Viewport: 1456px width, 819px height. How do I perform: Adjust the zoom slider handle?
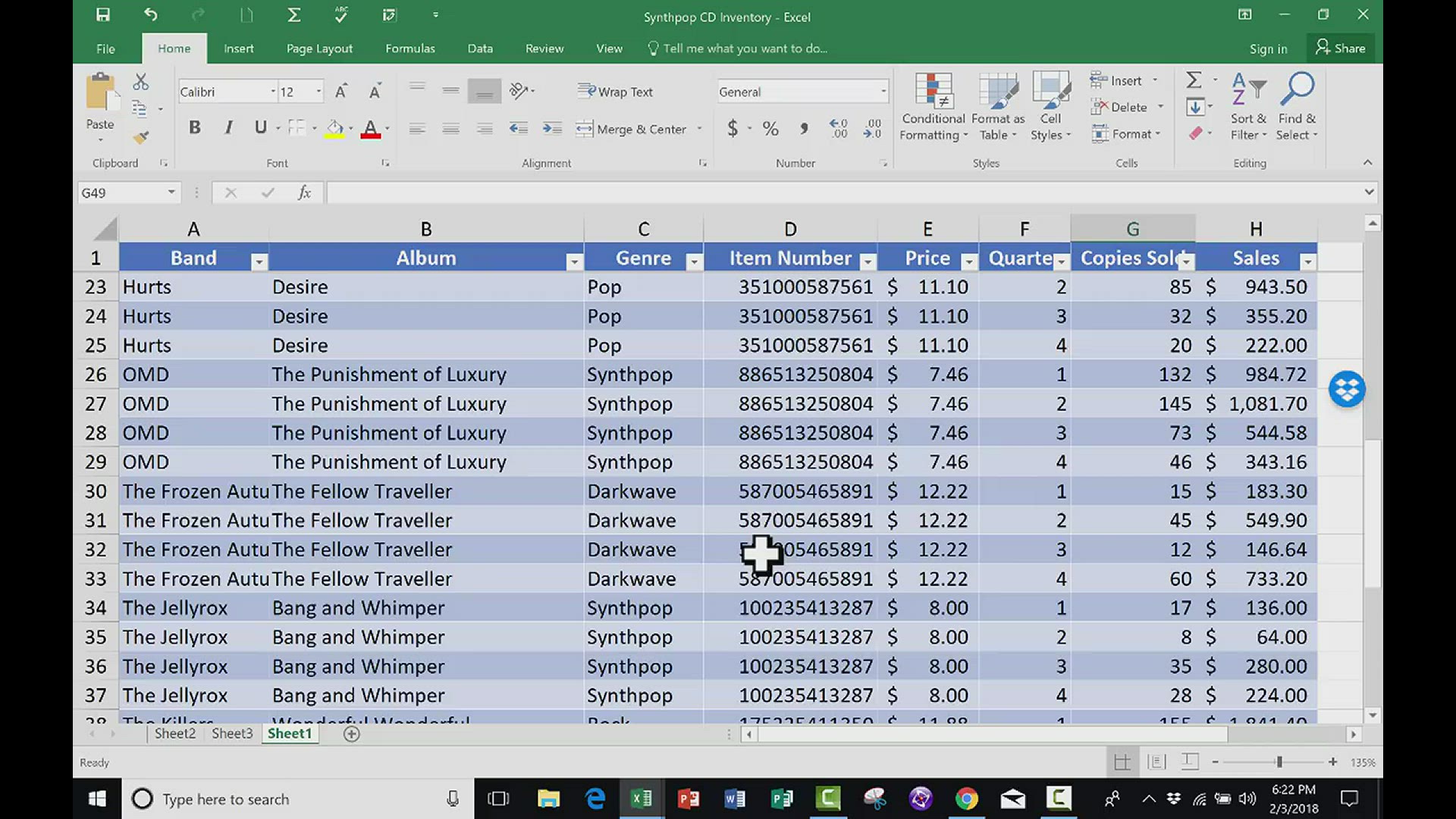(x=1279, y=761)
